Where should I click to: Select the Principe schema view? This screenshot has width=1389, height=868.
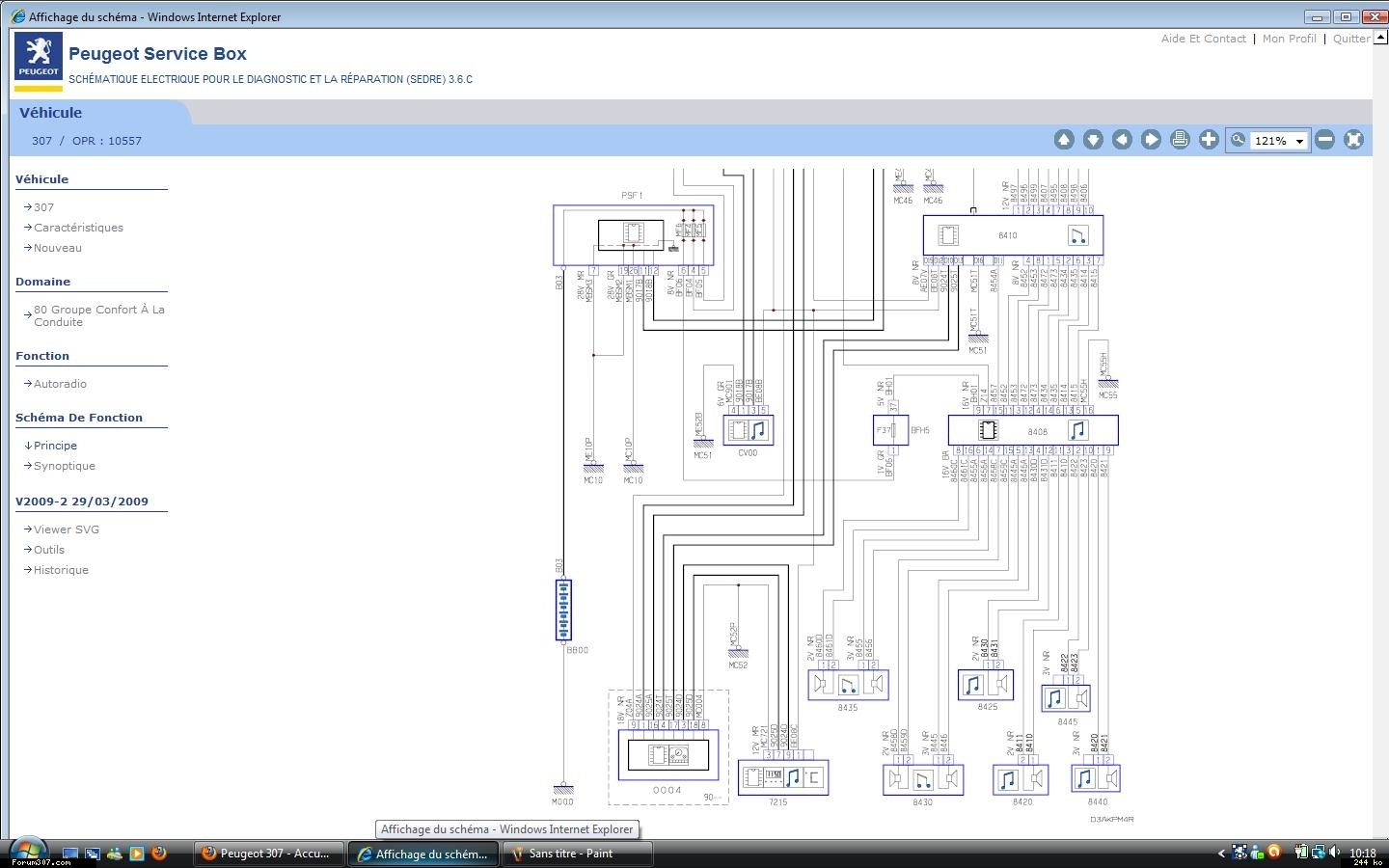(55, 446)
